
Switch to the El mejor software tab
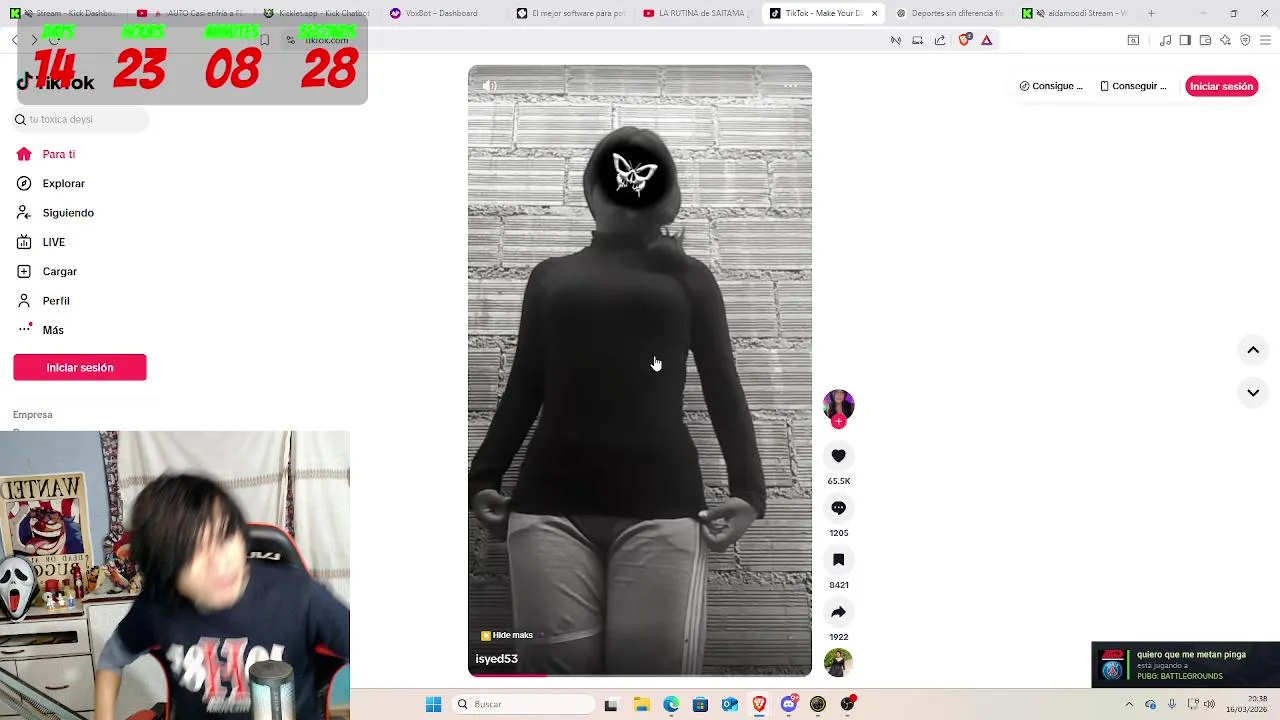click(570, 13)
